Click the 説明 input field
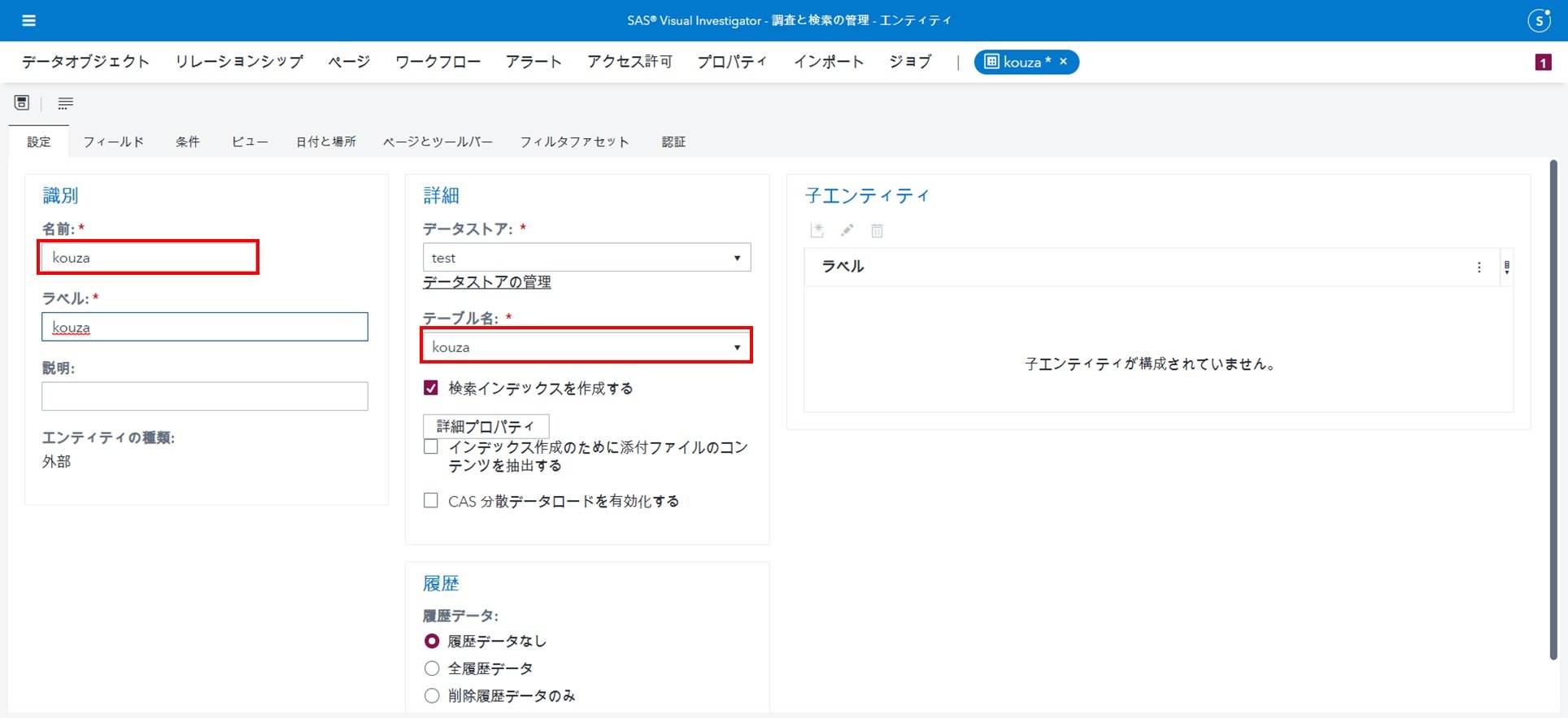Viewport: 1568px width, 718px height. [x=205, y=396]
